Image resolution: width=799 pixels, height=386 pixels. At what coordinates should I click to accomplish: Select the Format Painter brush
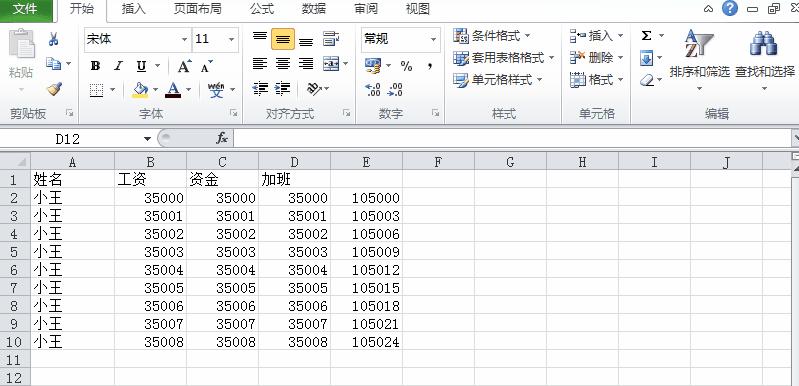pos(54,89)
